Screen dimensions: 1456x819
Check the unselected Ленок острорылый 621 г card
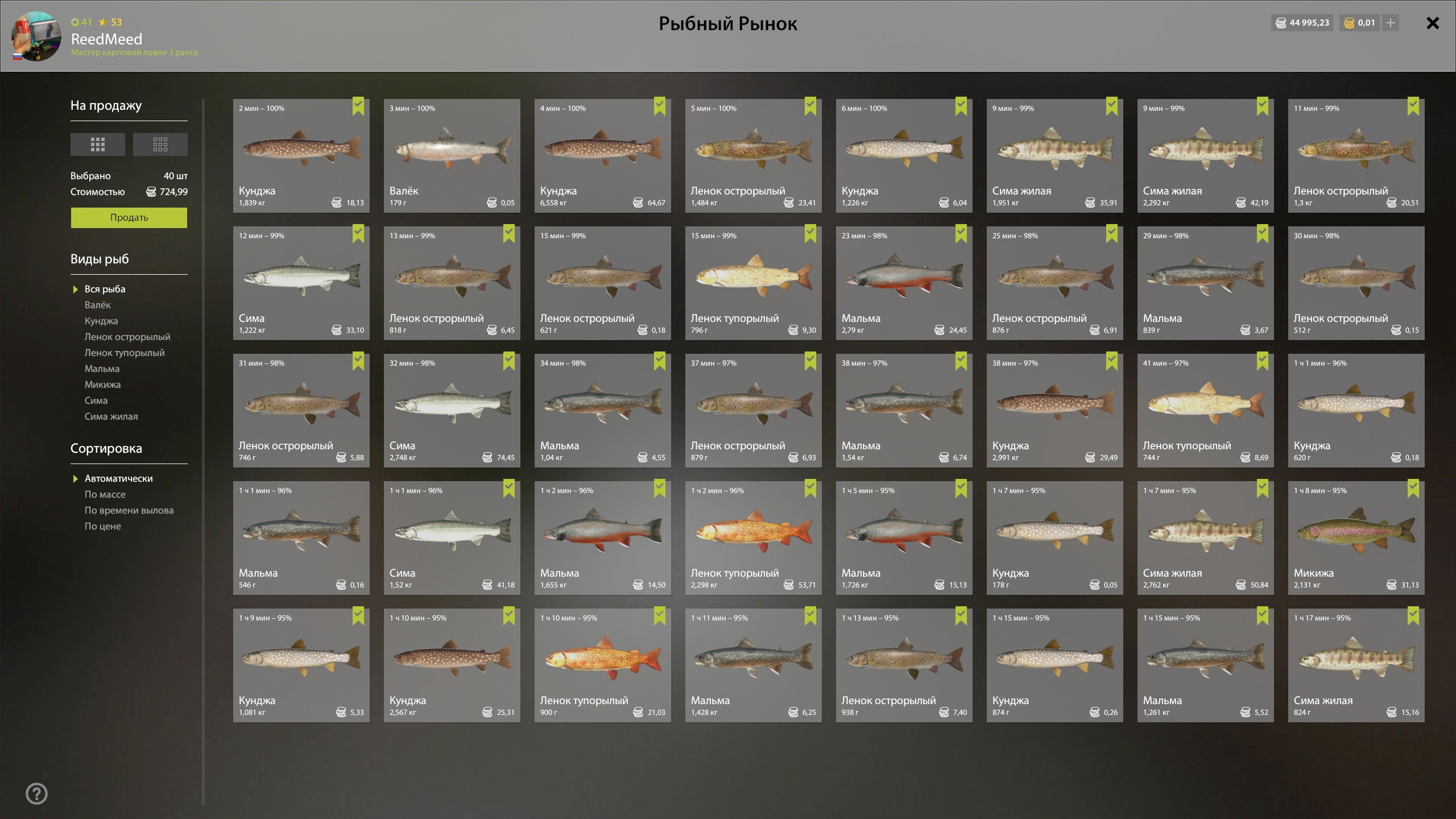coord(603,283)
